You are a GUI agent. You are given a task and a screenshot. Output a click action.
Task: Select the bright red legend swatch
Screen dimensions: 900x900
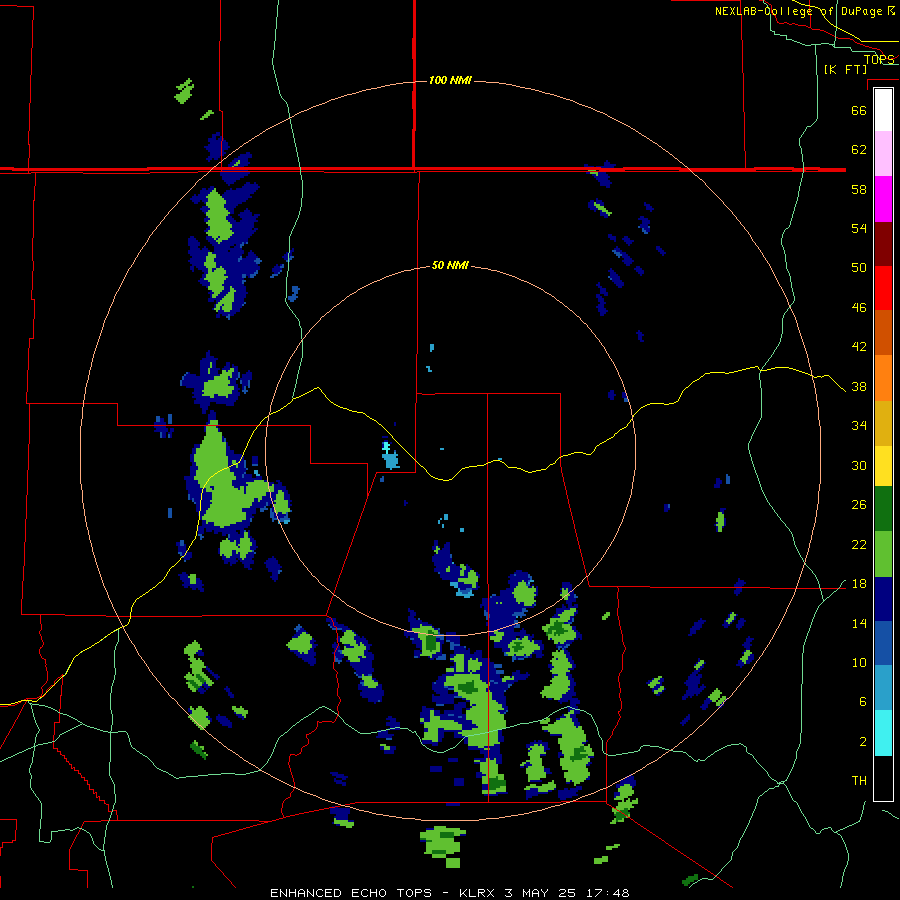tap(883, 288)
